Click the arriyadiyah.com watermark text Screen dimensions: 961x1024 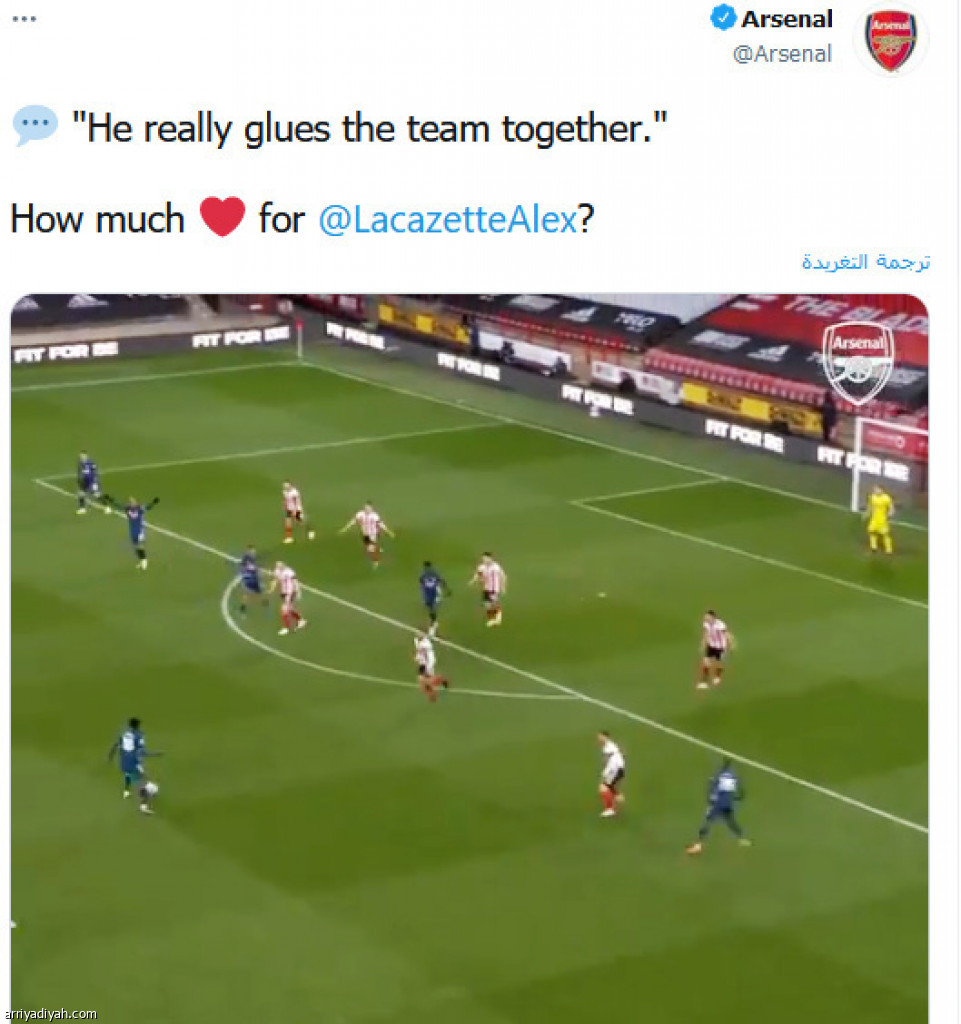click(49, 1014)
